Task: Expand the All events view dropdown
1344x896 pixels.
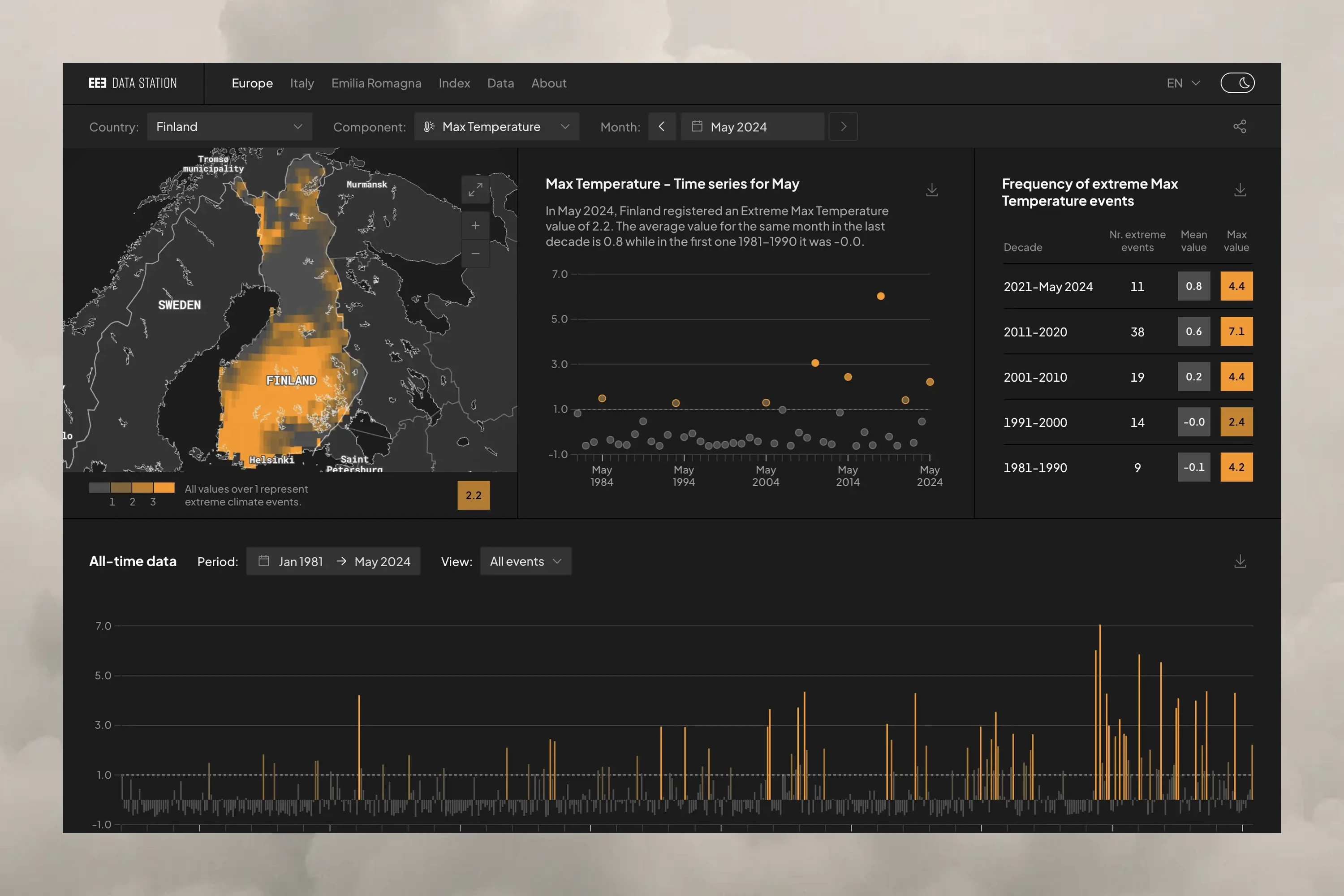Action: [525, 561]
